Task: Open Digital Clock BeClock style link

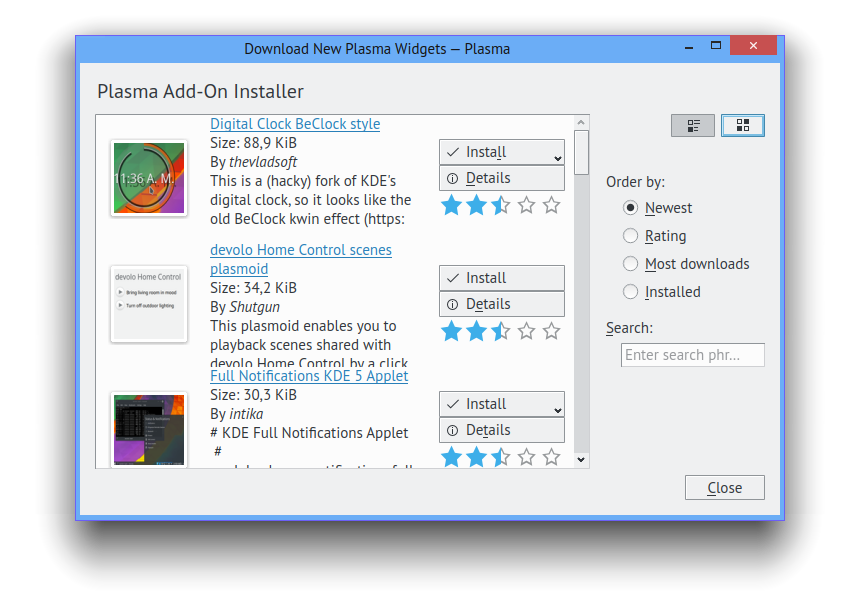Action: [295, 124]
